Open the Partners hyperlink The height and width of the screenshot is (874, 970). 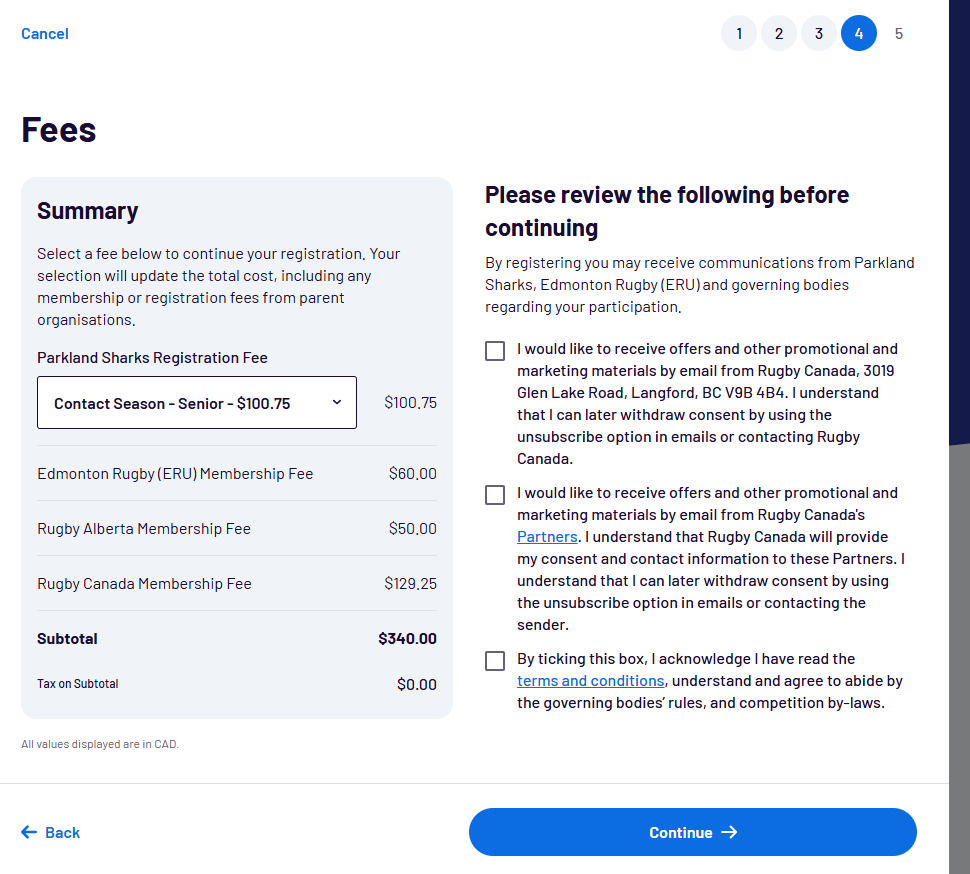point(547,537)
